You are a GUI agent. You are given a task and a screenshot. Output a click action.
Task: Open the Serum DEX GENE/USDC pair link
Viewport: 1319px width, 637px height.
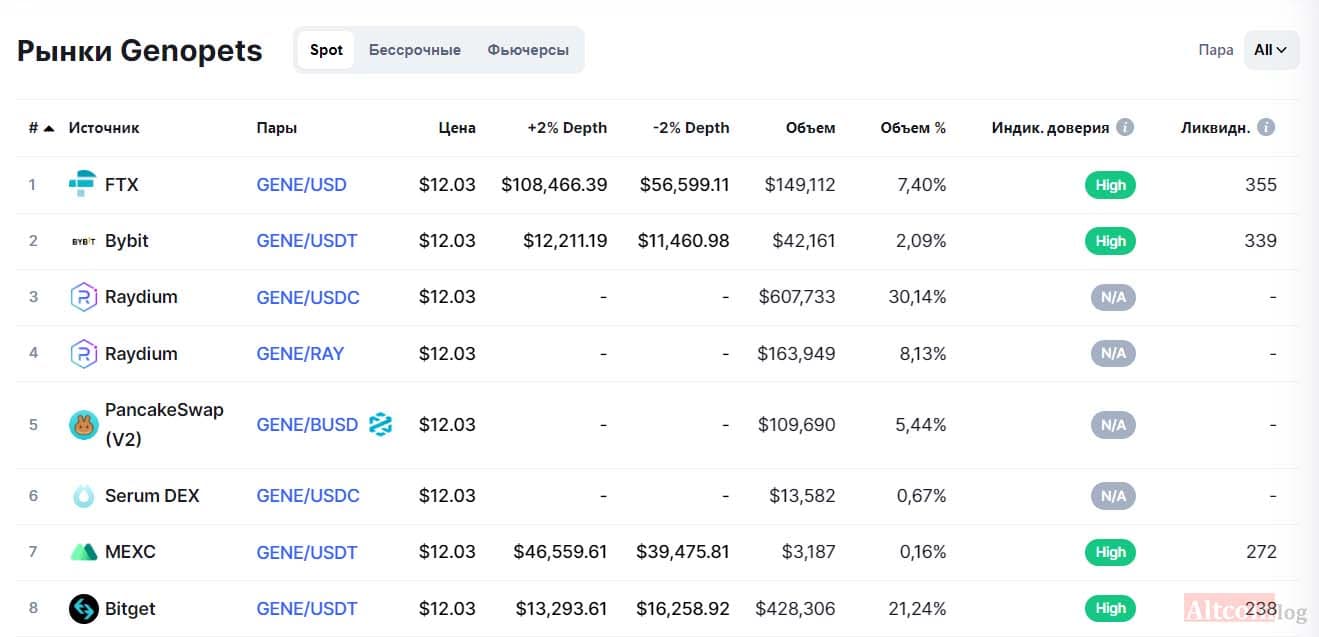[308, 496]
